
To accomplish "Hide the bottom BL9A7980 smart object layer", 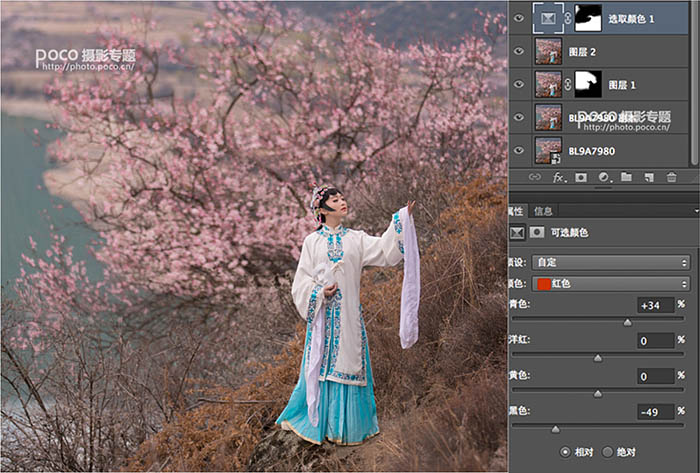I will point(518,150).
